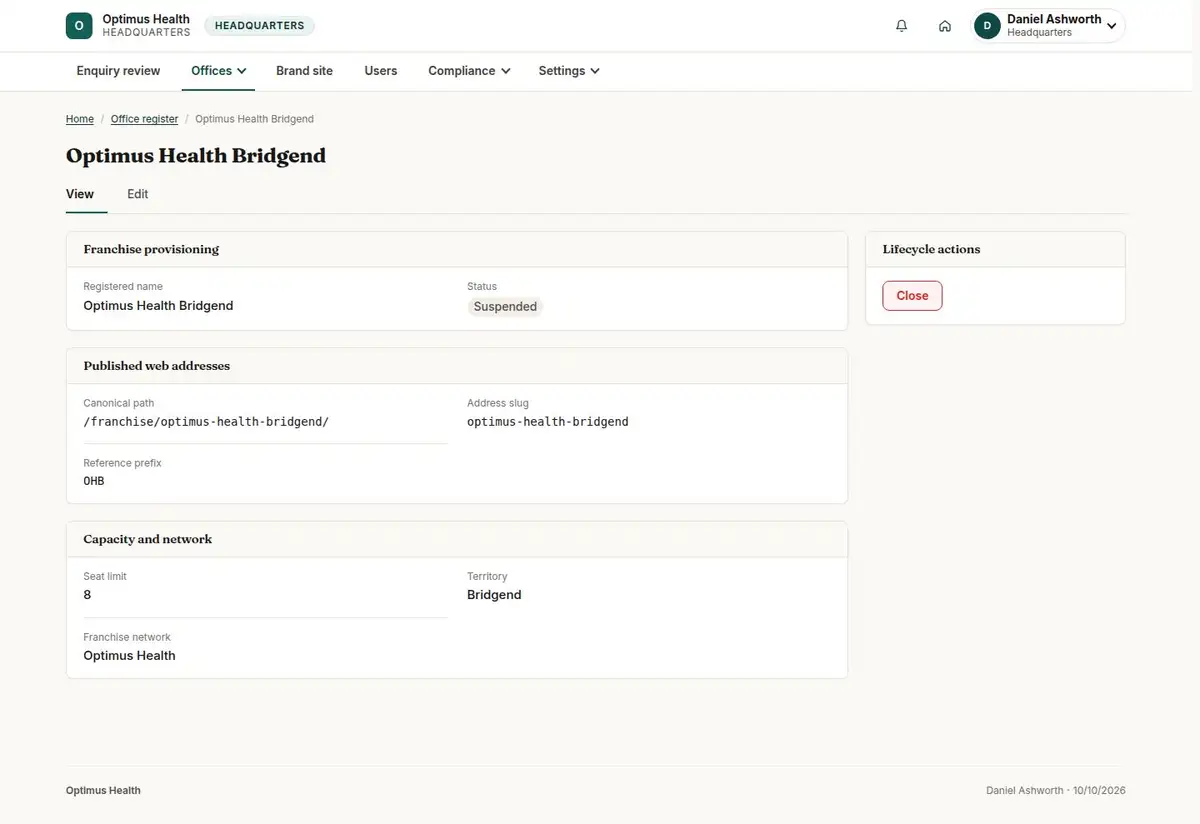Image resolution: width=1200 pixels, height=824 pixels.
Task: Expand the Compliance menu
Action: [469, 71]
